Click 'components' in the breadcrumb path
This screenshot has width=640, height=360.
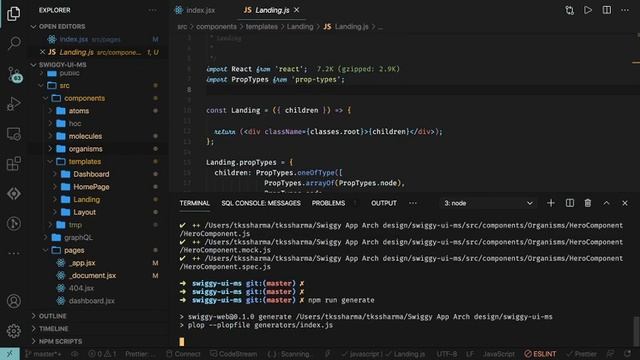click(216, 27)
